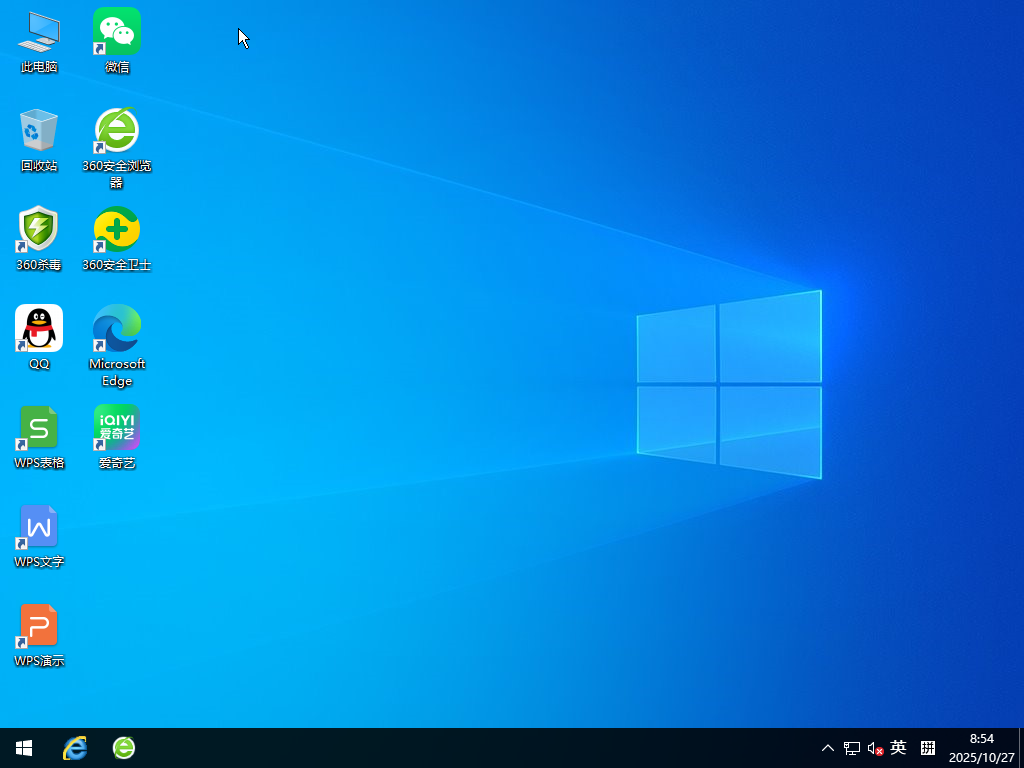Open the taskbar clock and date
The image size is (1024, 768).
[x=981, y=748]
